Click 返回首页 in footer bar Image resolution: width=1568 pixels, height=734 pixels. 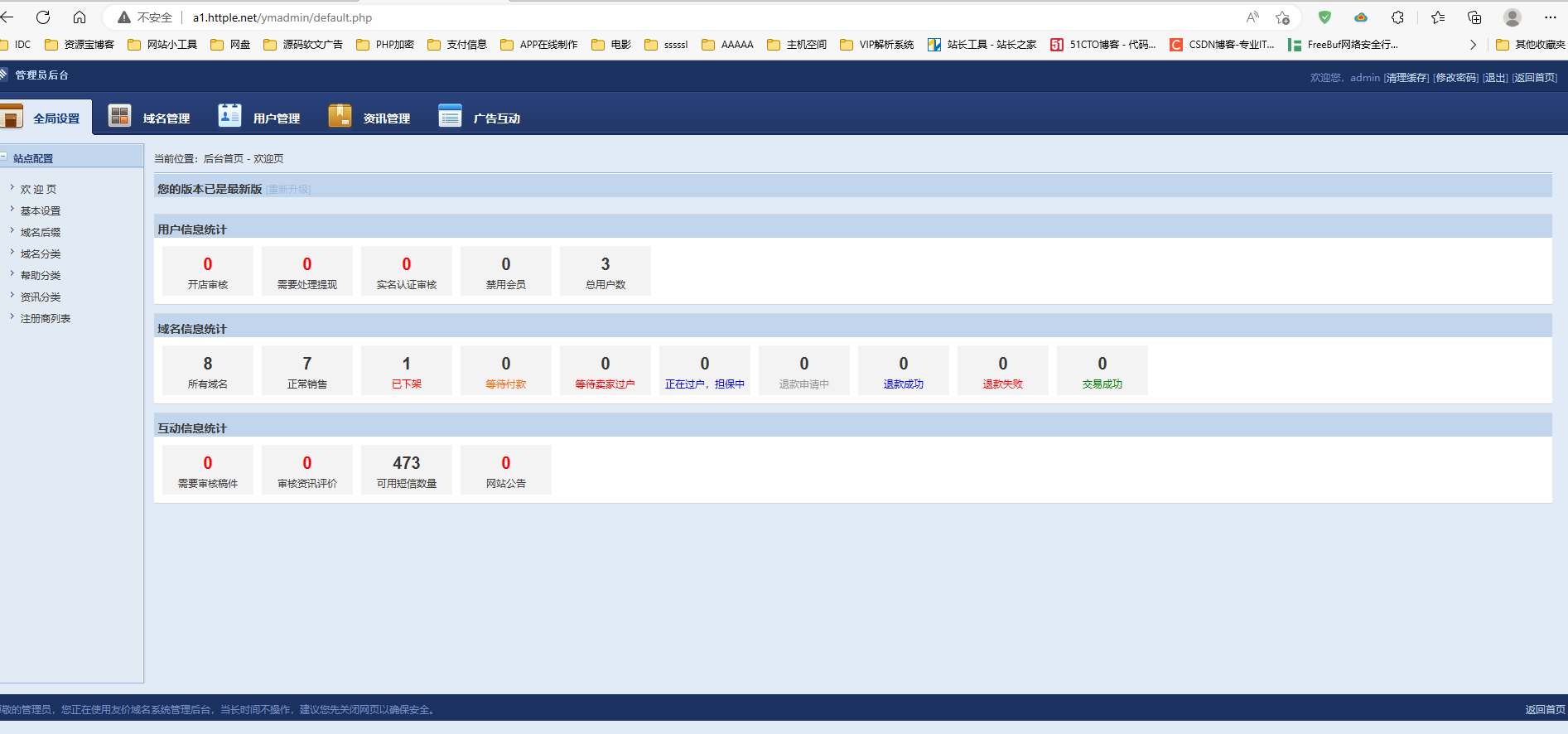point(1546,710)
